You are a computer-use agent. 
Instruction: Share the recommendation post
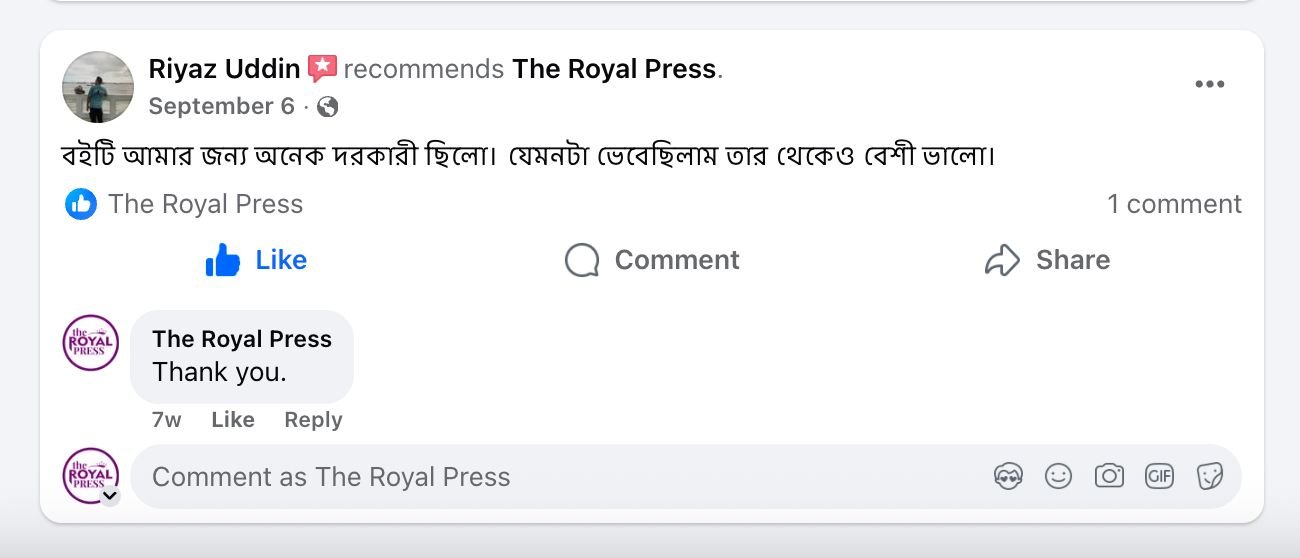[1047, 260]
